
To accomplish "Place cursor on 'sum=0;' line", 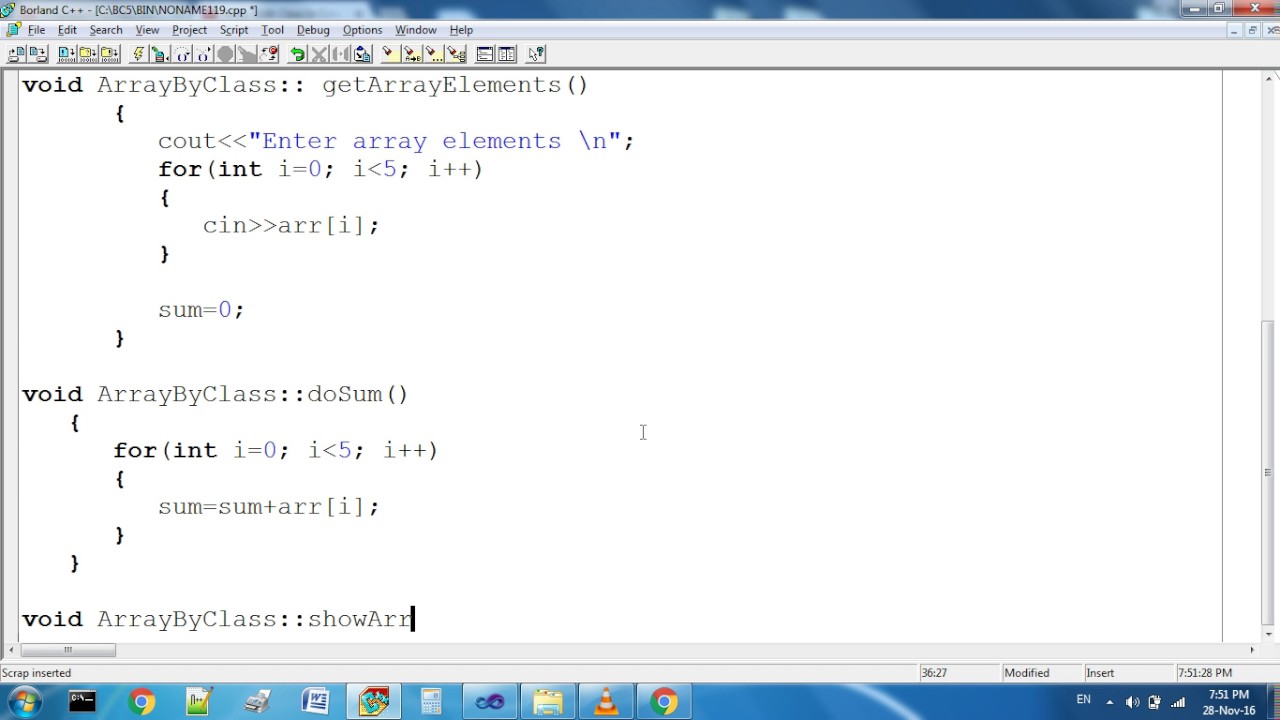I will pos(201,310).
